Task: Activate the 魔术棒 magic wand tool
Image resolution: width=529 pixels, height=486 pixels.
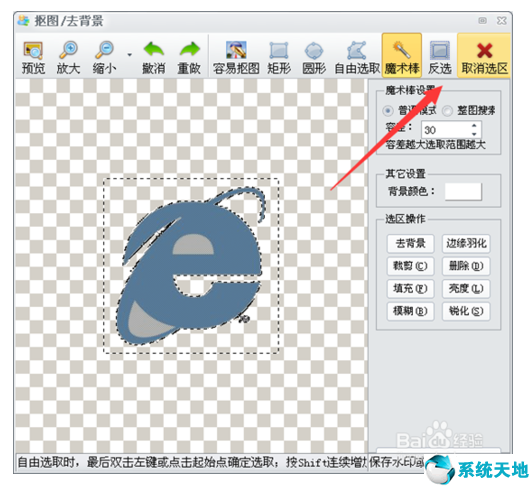Action: pyautogui.click(x=402, y=56)
